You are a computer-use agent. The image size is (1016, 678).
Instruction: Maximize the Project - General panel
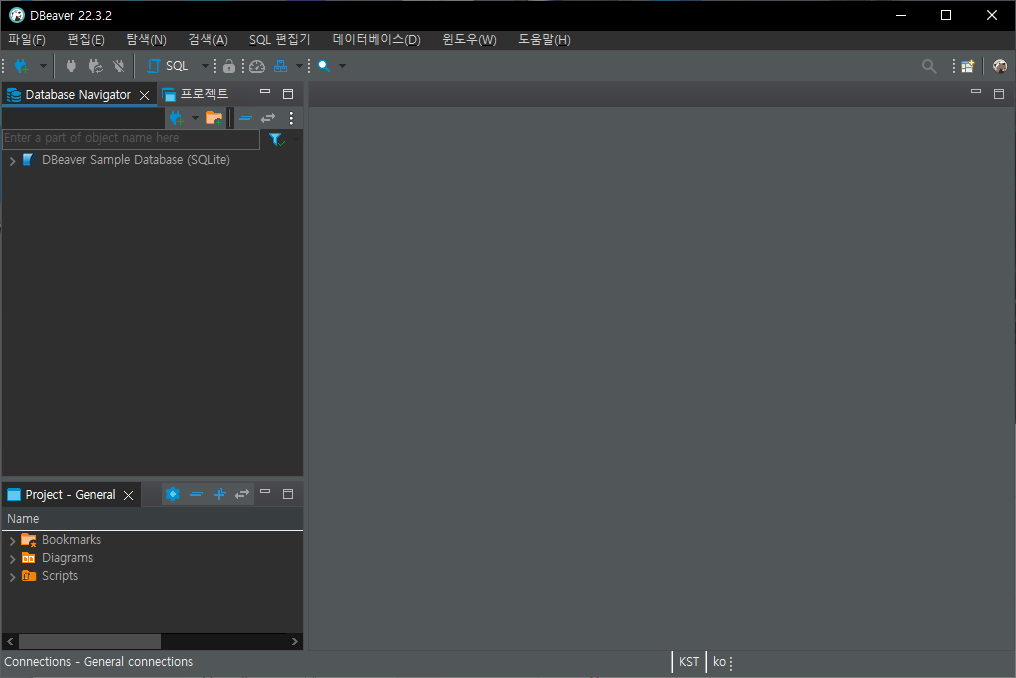coord(288,494)
